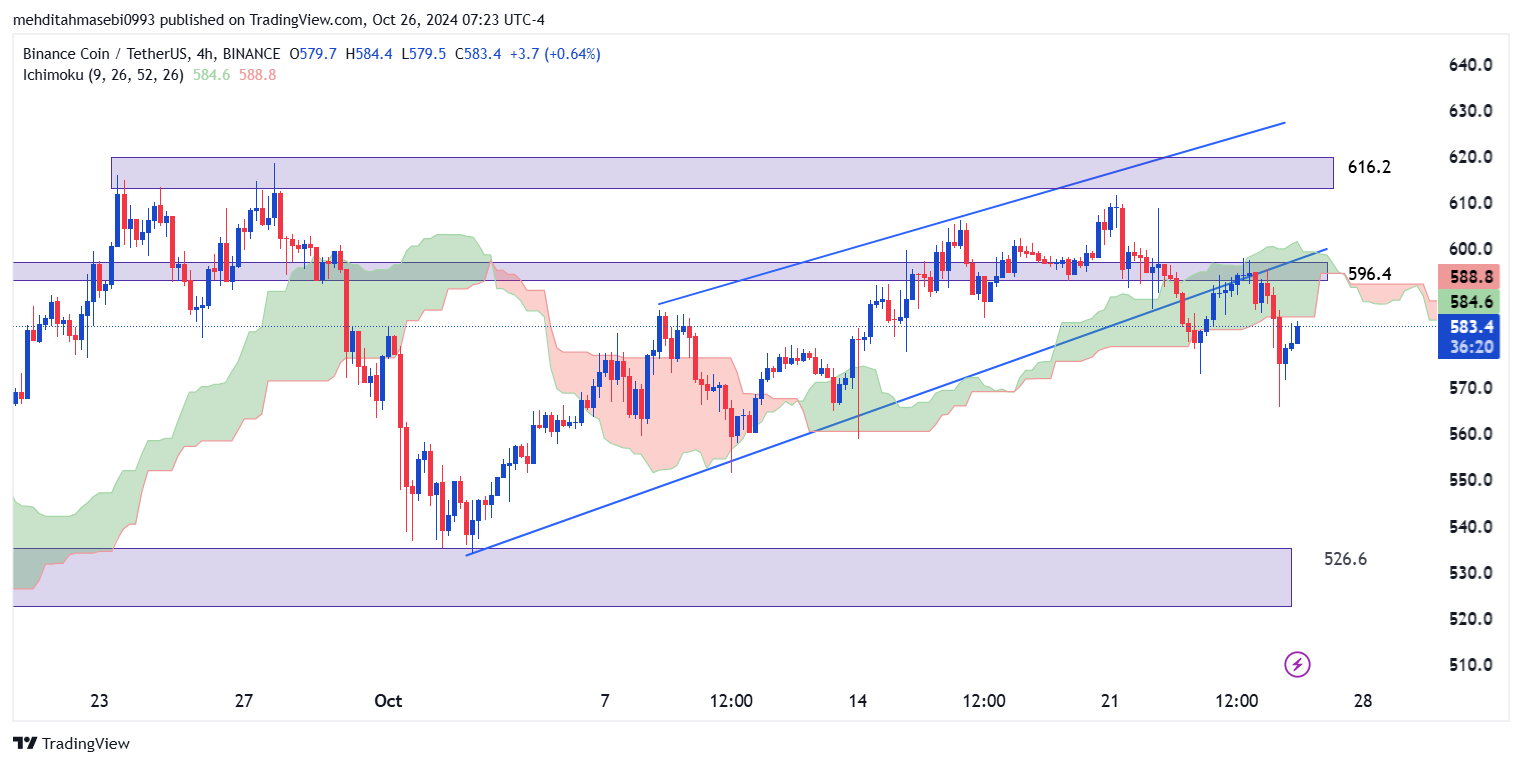Select the Binance Coin / TetherUS symbol title
Screen dimensions: 1522x765
[x=149, y=54]
